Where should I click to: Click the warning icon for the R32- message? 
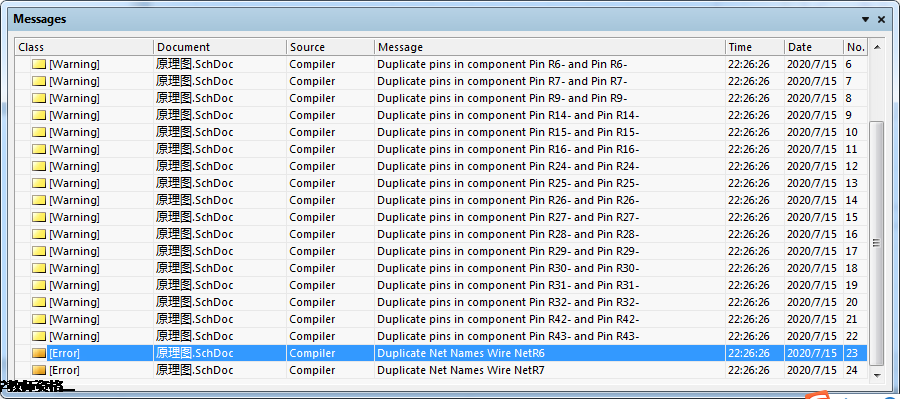click(38, 302)
